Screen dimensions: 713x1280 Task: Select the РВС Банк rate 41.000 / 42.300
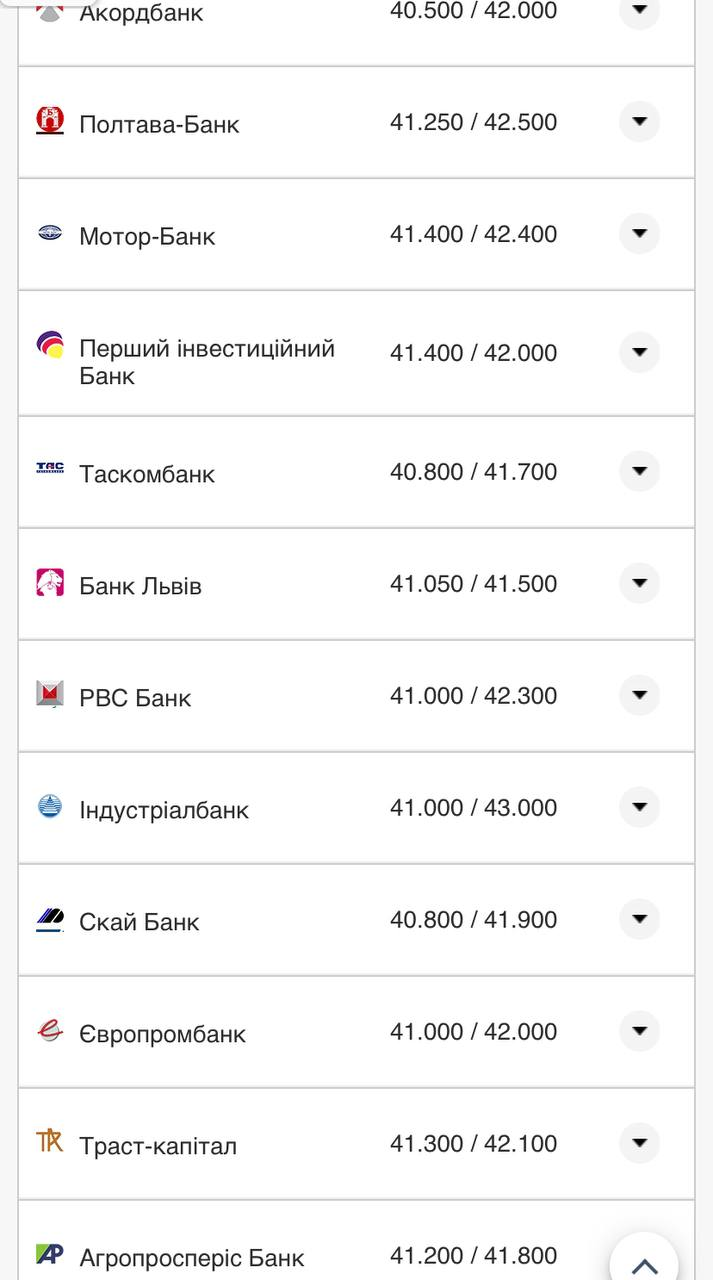pos(473,696)
